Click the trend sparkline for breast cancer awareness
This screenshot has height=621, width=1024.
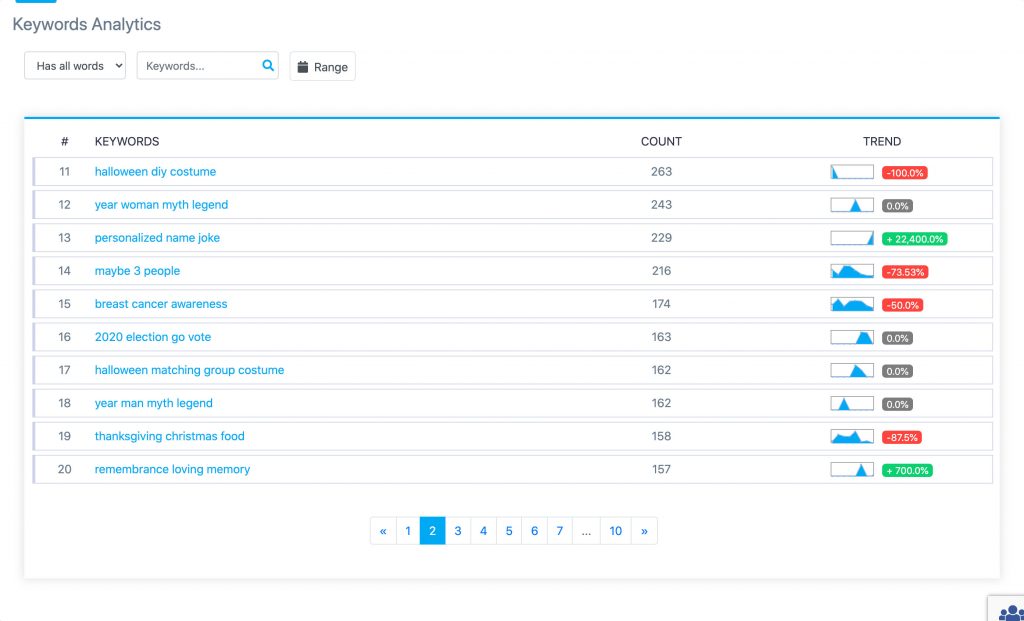coord(851,304)
